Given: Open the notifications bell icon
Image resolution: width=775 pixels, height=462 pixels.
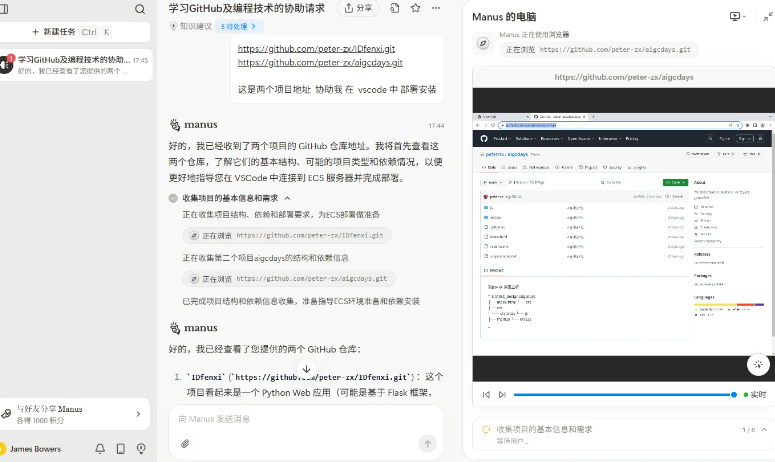Looking at the screenshot, I should [x=100, y=448].
